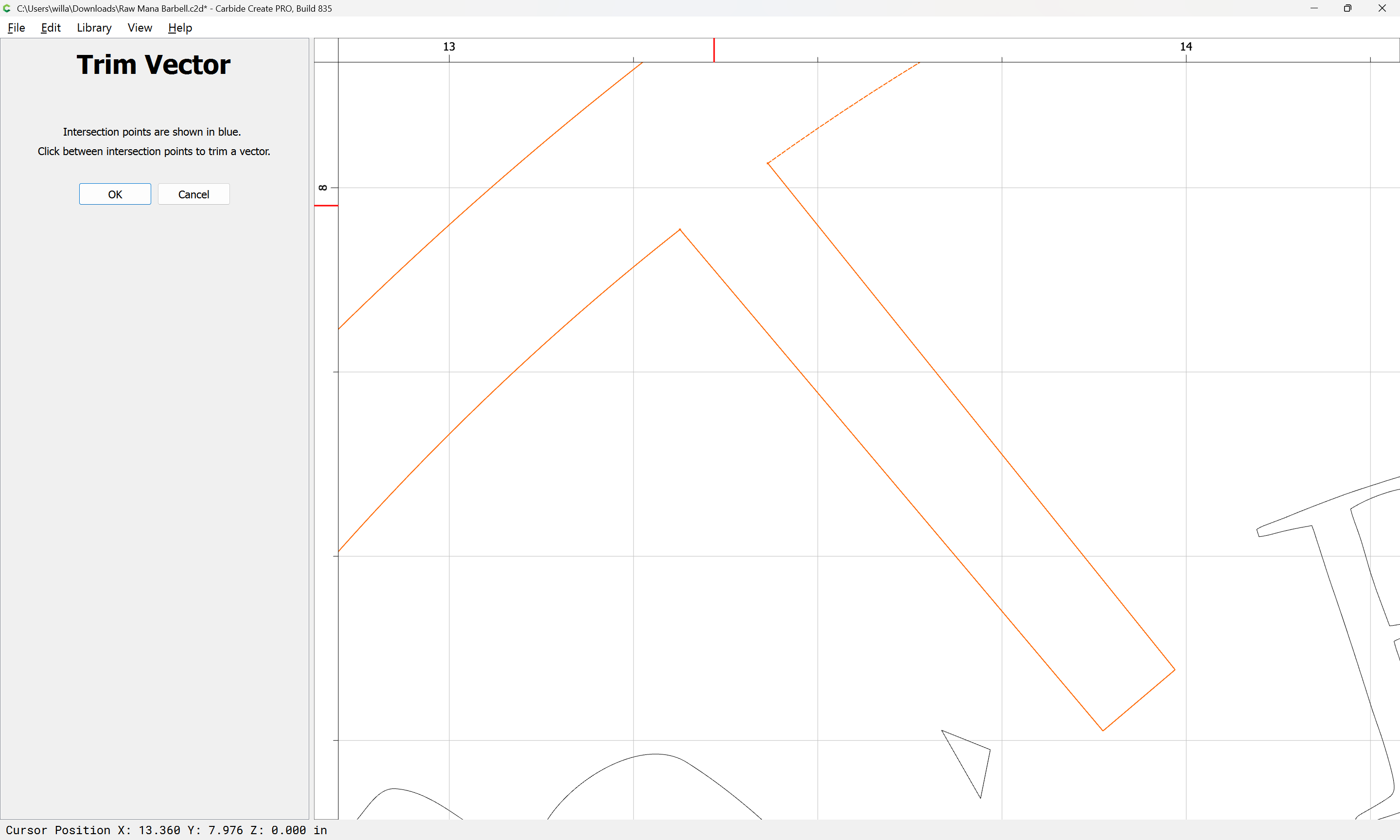Click the black arch curve at the canvas bottom
The height and width of the screenshot is (840, 1400).
[655, 754]
